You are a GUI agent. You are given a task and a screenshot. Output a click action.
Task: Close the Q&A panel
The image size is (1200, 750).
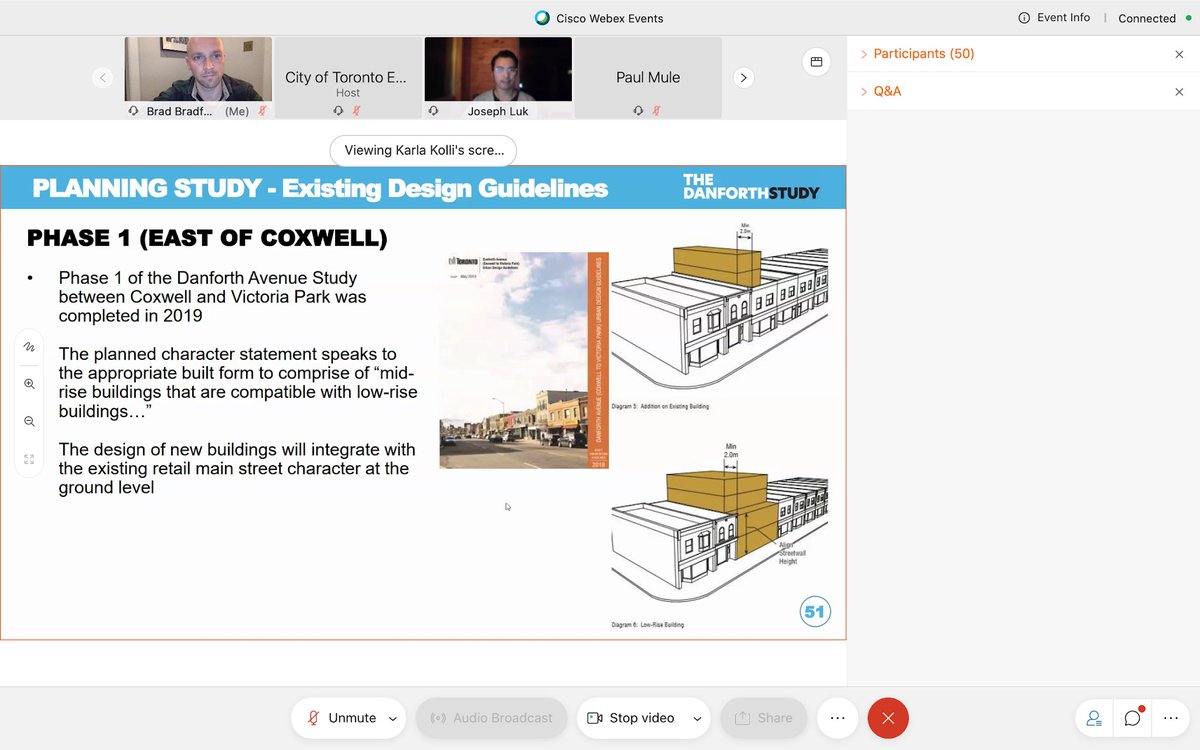[1179, 91]
